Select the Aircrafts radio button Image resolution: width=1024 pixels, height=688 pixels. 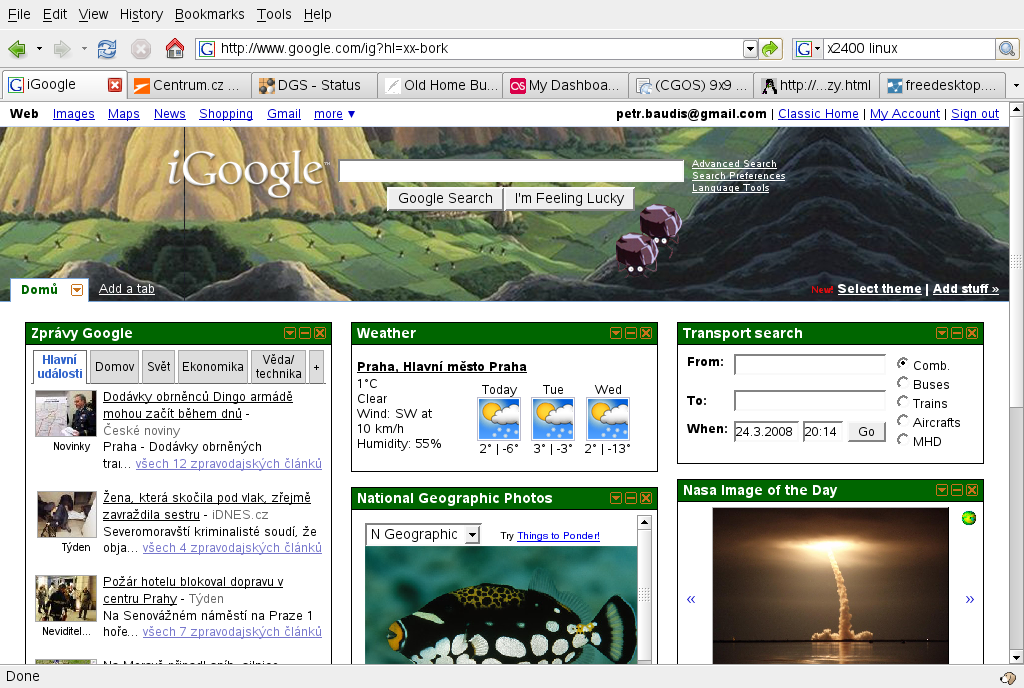coord(903,420)
